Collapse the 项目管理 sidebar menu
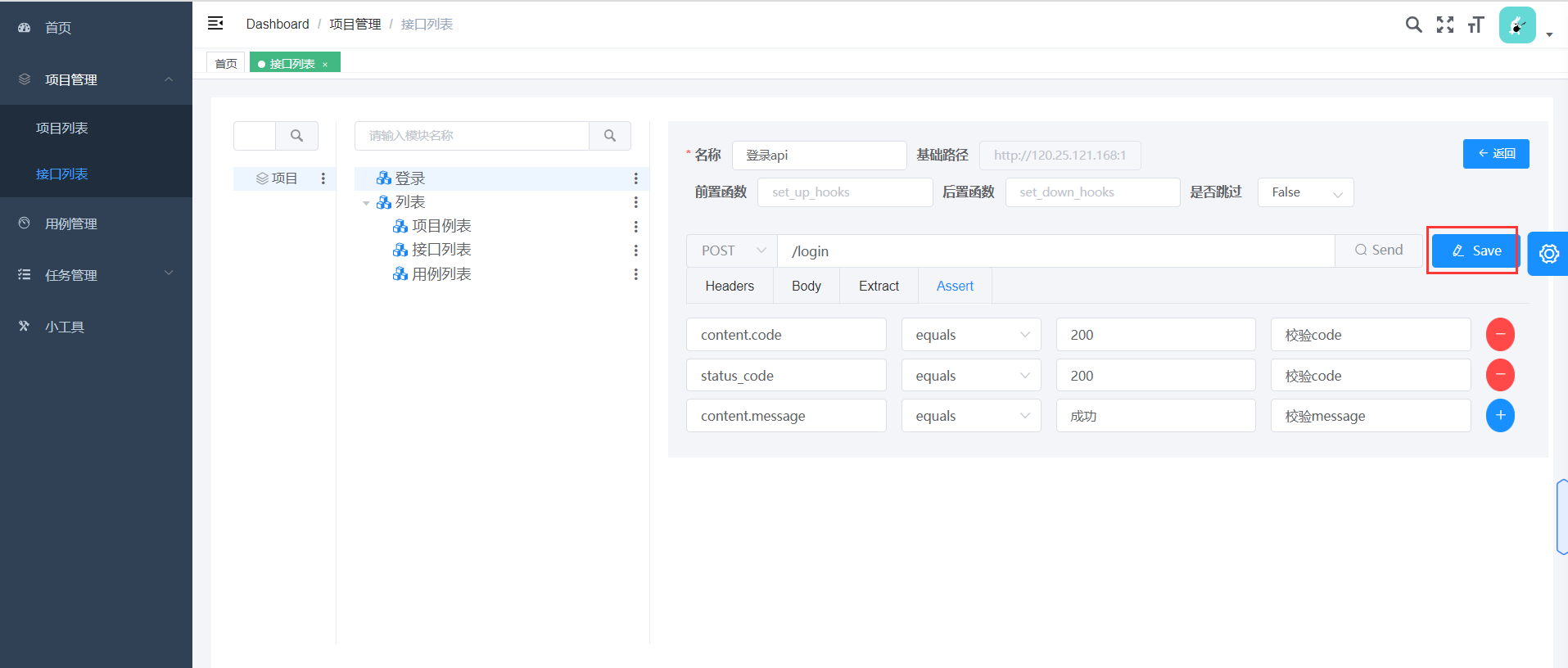Screen dimensions: 1568x668 click(169, 79)
